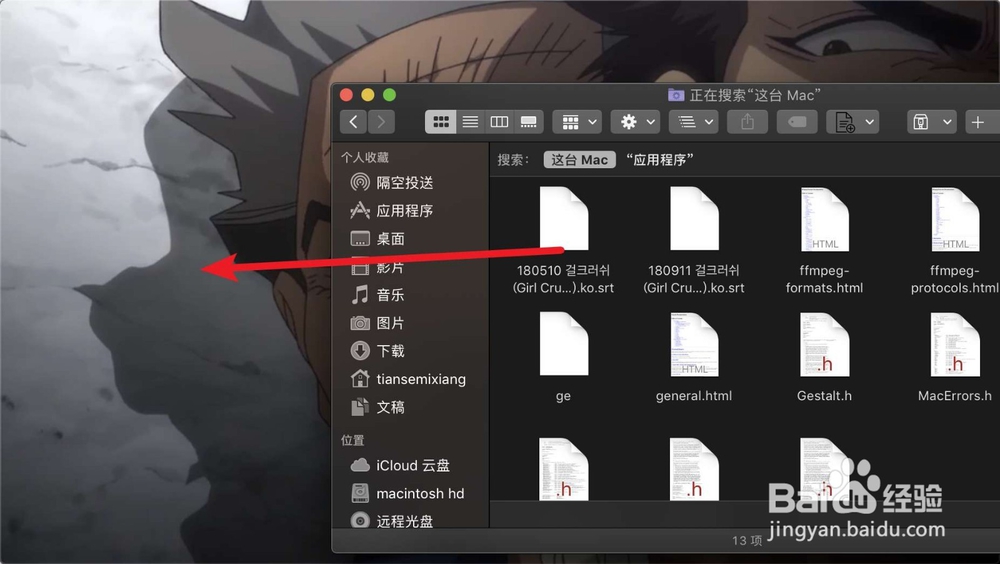1000x564 pixels.
Task: Select the 180510 ko.srt file icon
Action: click(x=564, y=218)
